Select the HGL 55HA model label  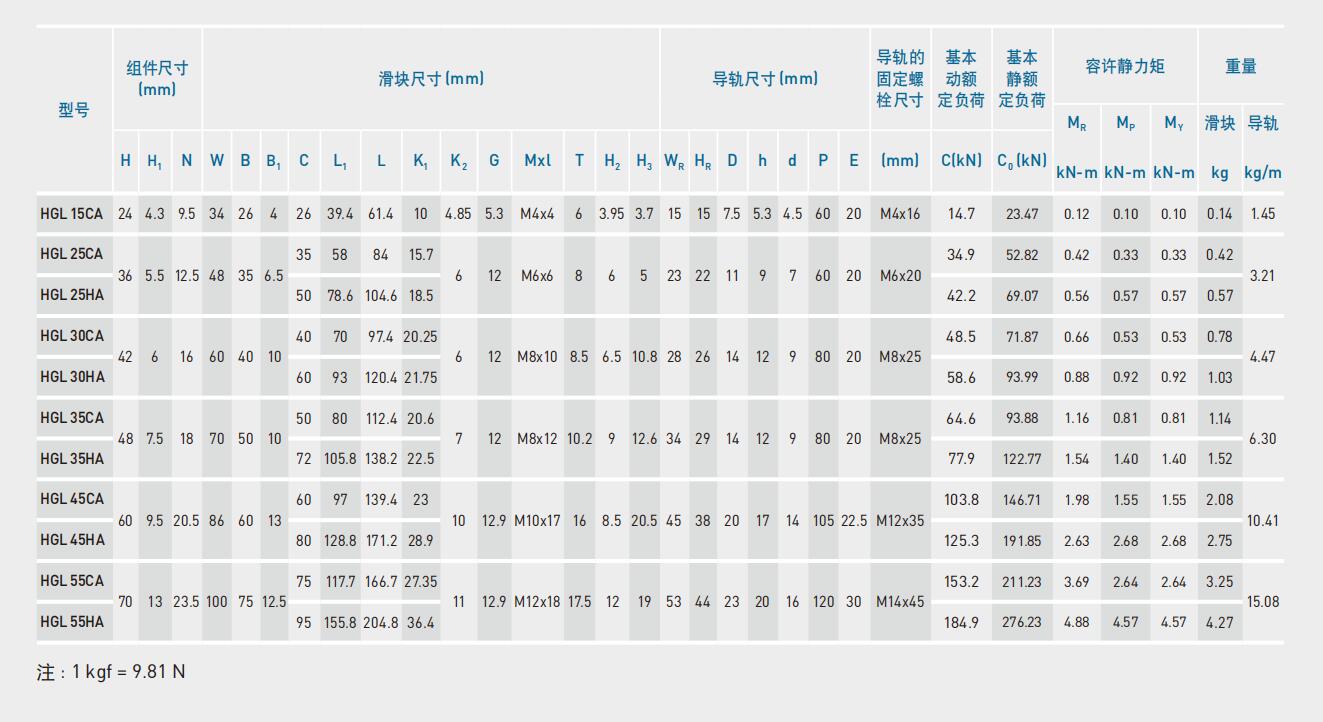[72, 622]
